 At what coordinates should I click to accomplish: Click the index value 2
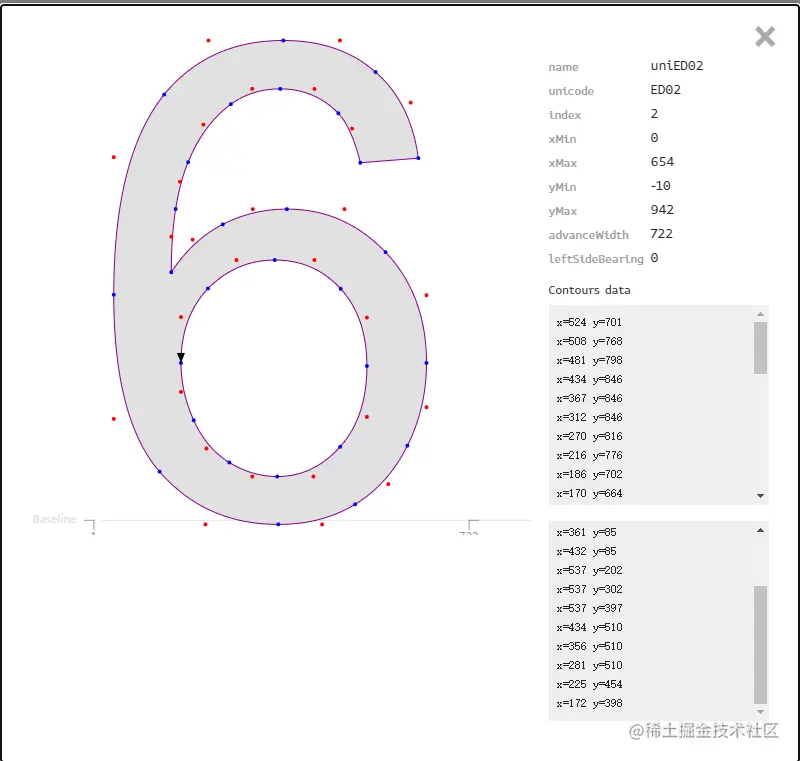[x=654, y=114]
